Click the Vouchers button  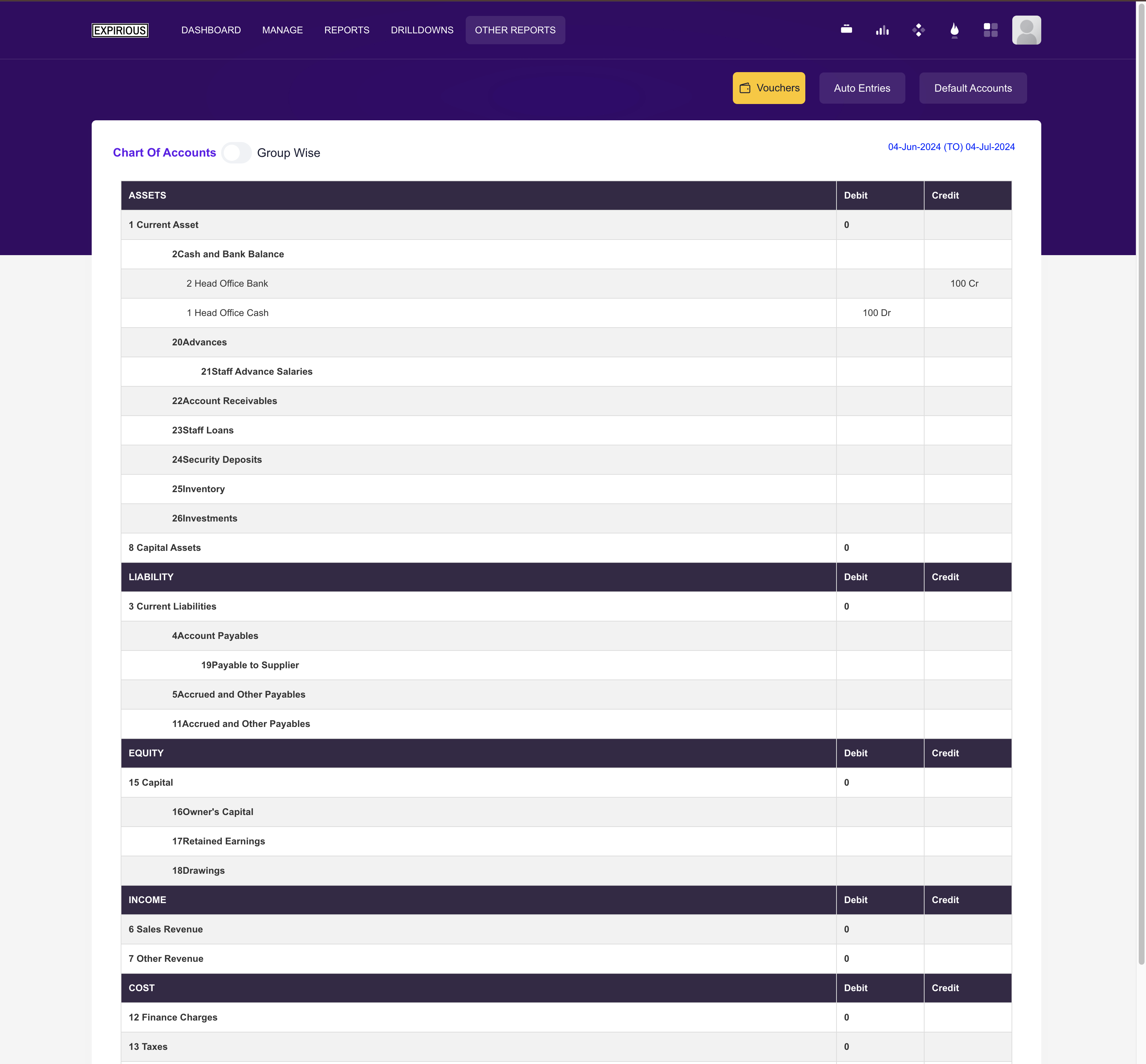[769, 88]
